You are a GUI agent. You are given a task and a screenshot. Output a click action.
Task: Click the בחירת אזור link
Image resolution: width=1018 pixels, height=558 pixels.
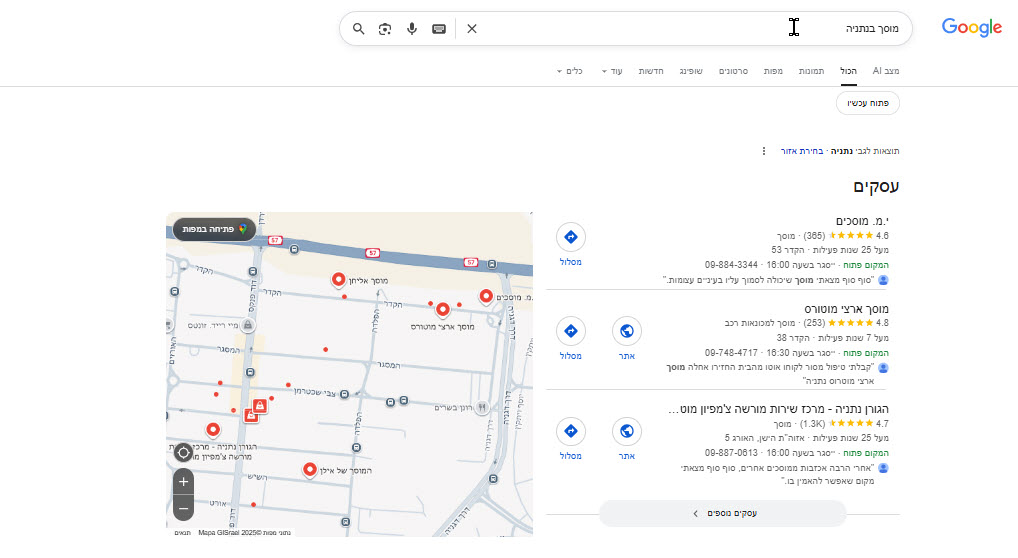(x=802, y=151)
